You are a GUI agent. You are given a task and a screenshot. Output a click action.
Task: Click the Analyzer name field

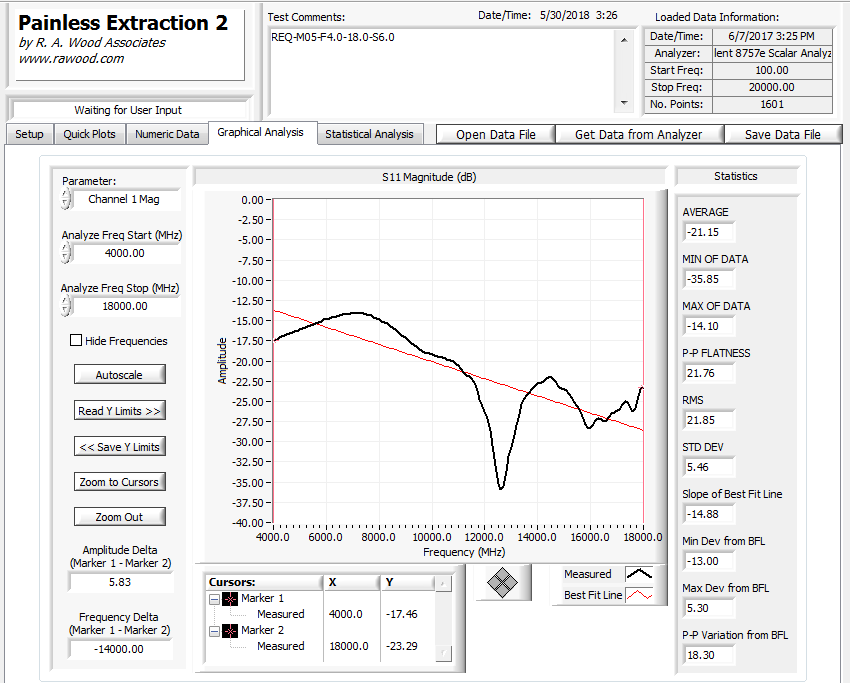pyautogui.click(x=772, y=53)
